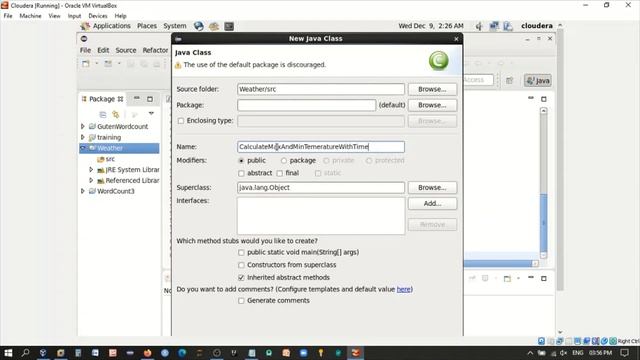Click the network connection icon in GNOME panel
This screenshot has width=640, height=360.
494,26
